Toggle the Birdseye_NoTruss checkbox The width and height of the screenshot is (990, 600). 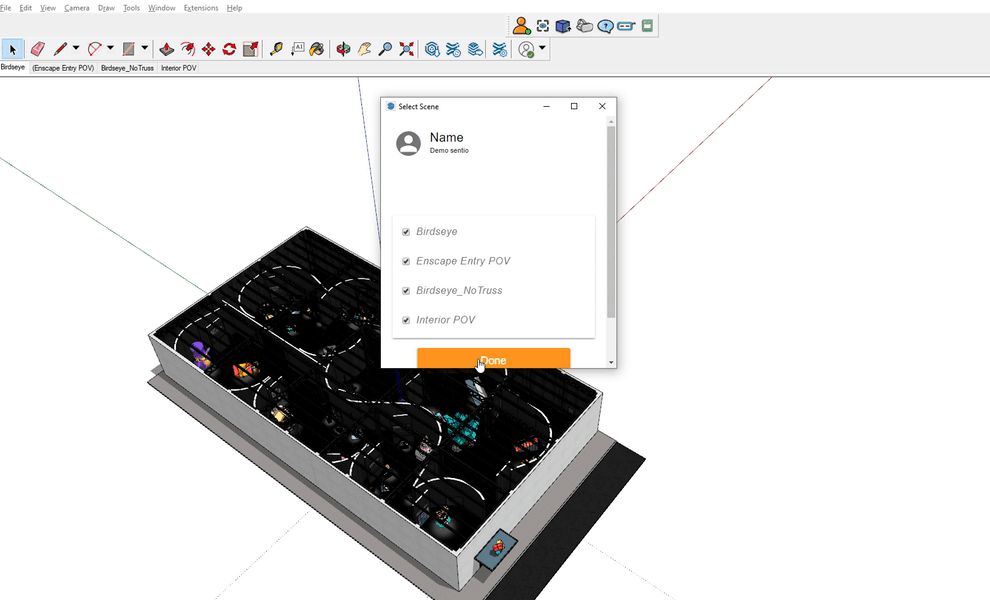[406, 291]
